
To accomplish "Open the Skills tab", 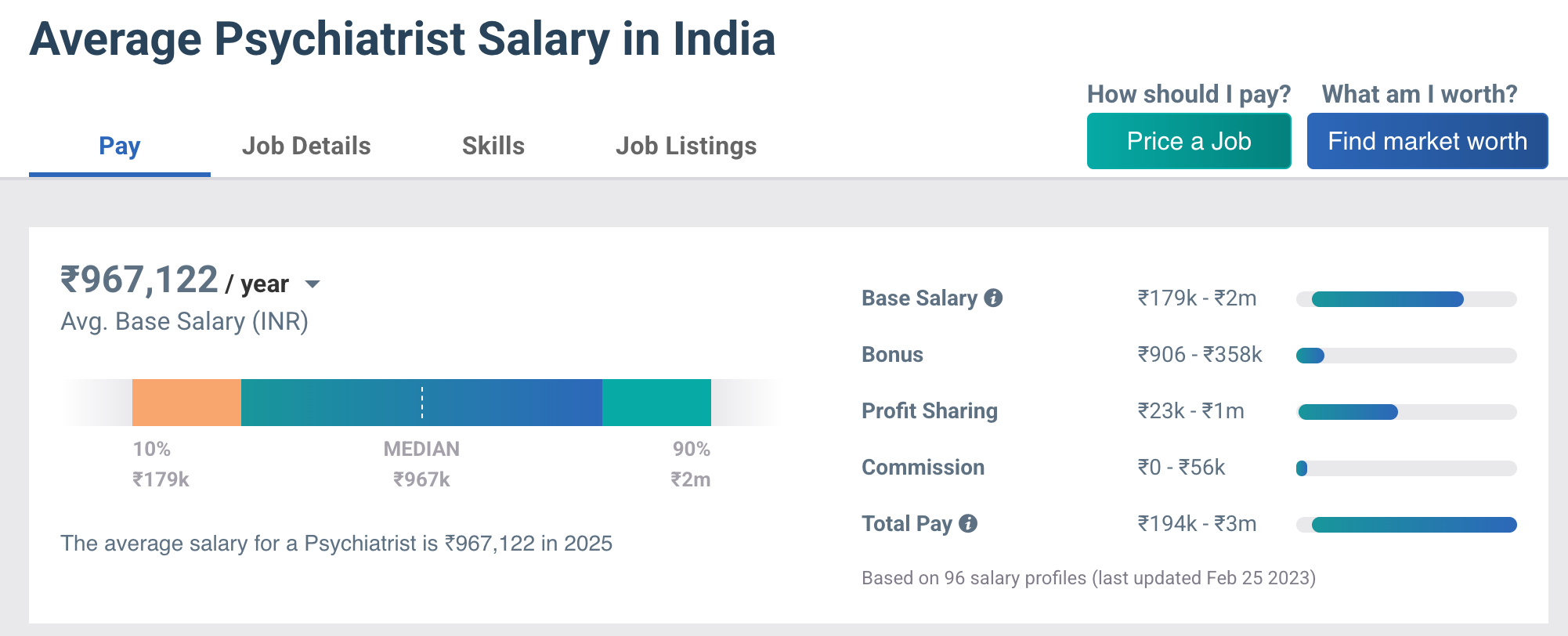I will point(493,146).
